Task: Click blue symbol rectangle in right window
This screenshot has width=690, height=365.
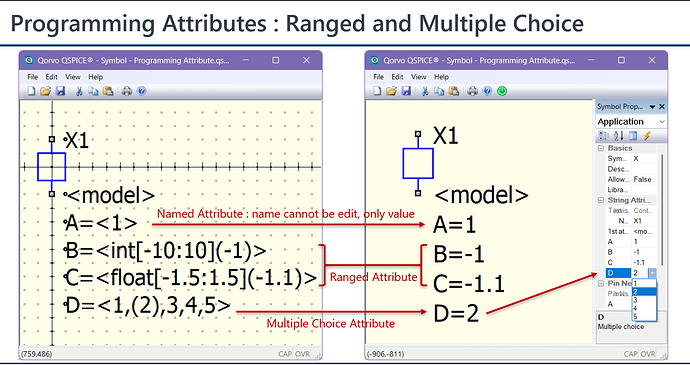Action: 418,163
